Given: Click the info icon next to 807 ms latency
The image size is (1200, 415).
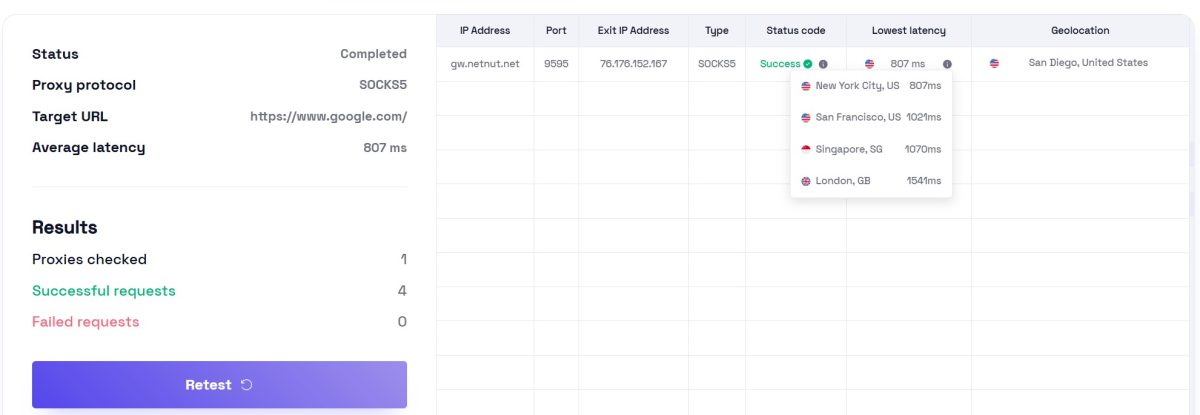Looking at the screenshot, I should [947, 64].
